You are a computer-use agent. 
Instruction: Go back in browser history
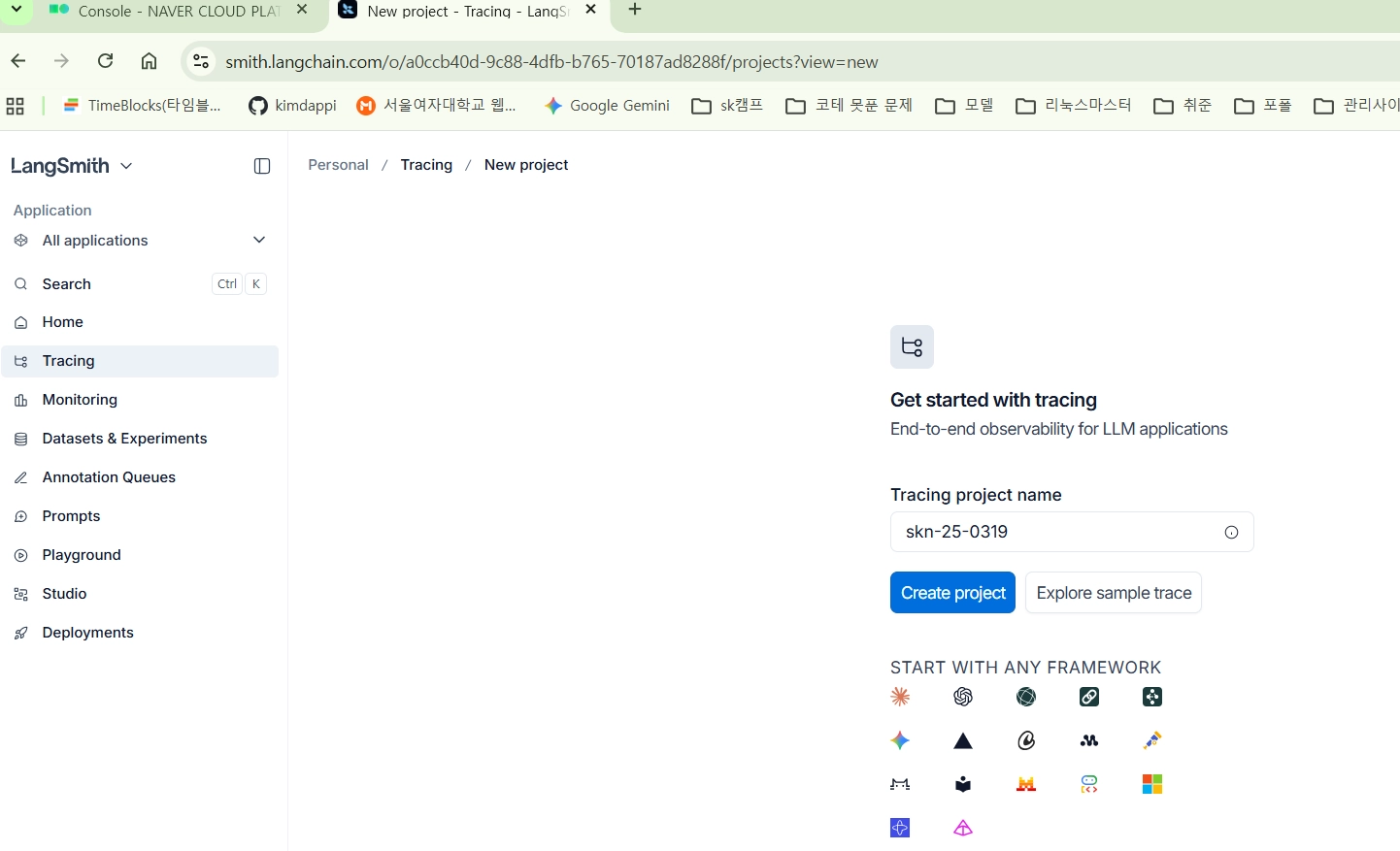[x=18, y=61]
